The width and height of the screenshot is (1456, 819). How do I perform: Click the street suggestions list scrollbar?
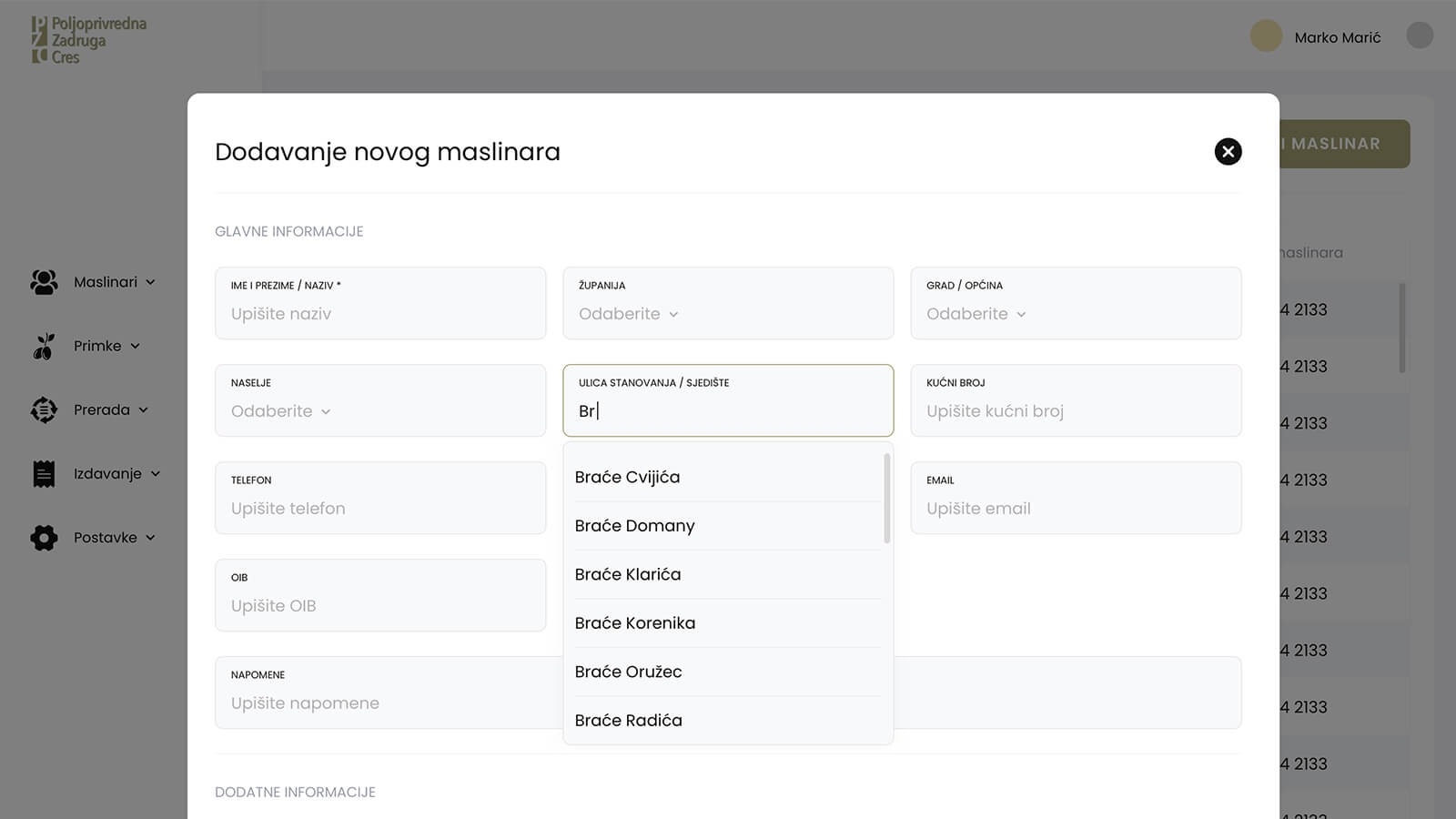click(886, 499)
